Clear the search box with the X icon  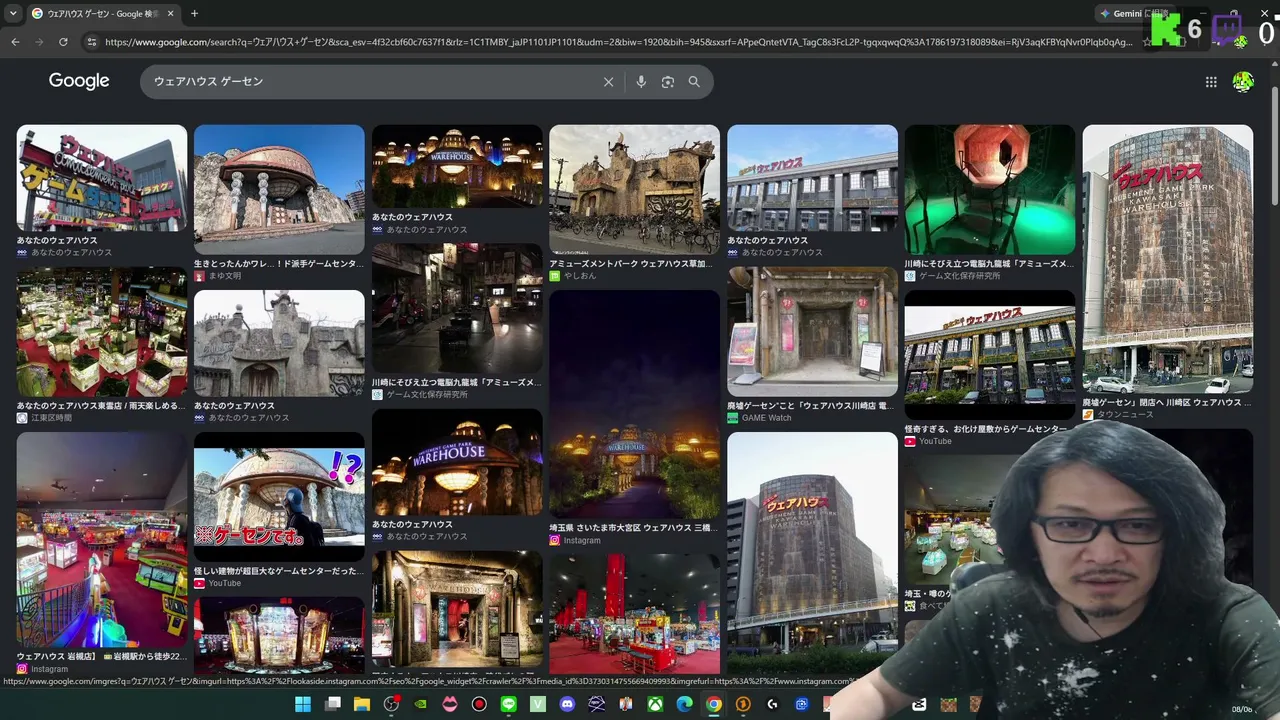608,82
